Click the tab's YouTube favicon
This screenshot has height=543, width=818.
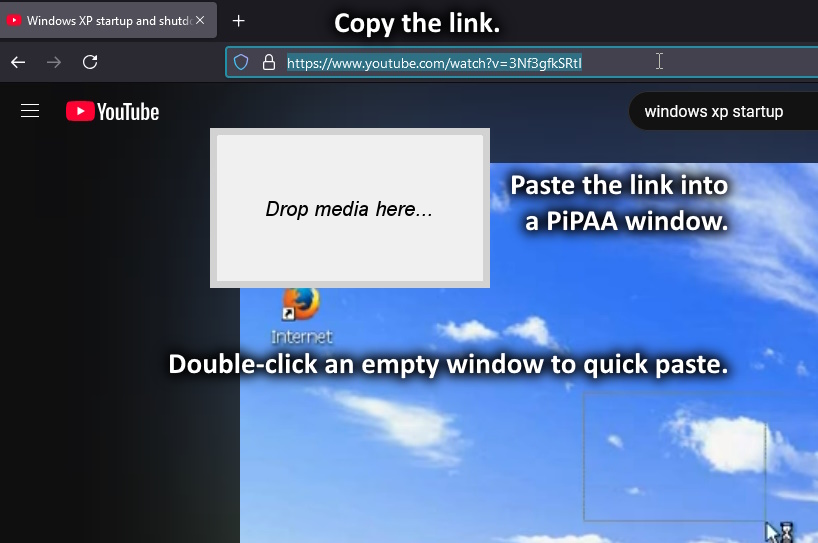pyautogui.click(x=14, y=20)
